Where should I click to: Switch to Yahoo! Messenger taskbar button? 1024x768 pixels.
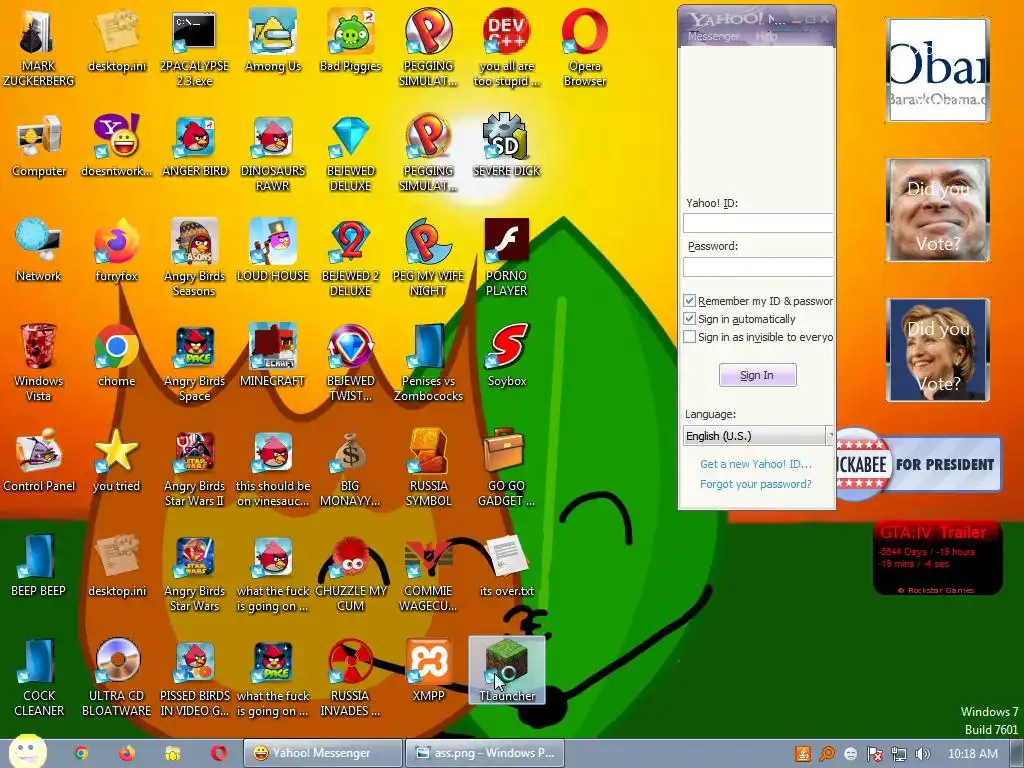click(323, 753)
